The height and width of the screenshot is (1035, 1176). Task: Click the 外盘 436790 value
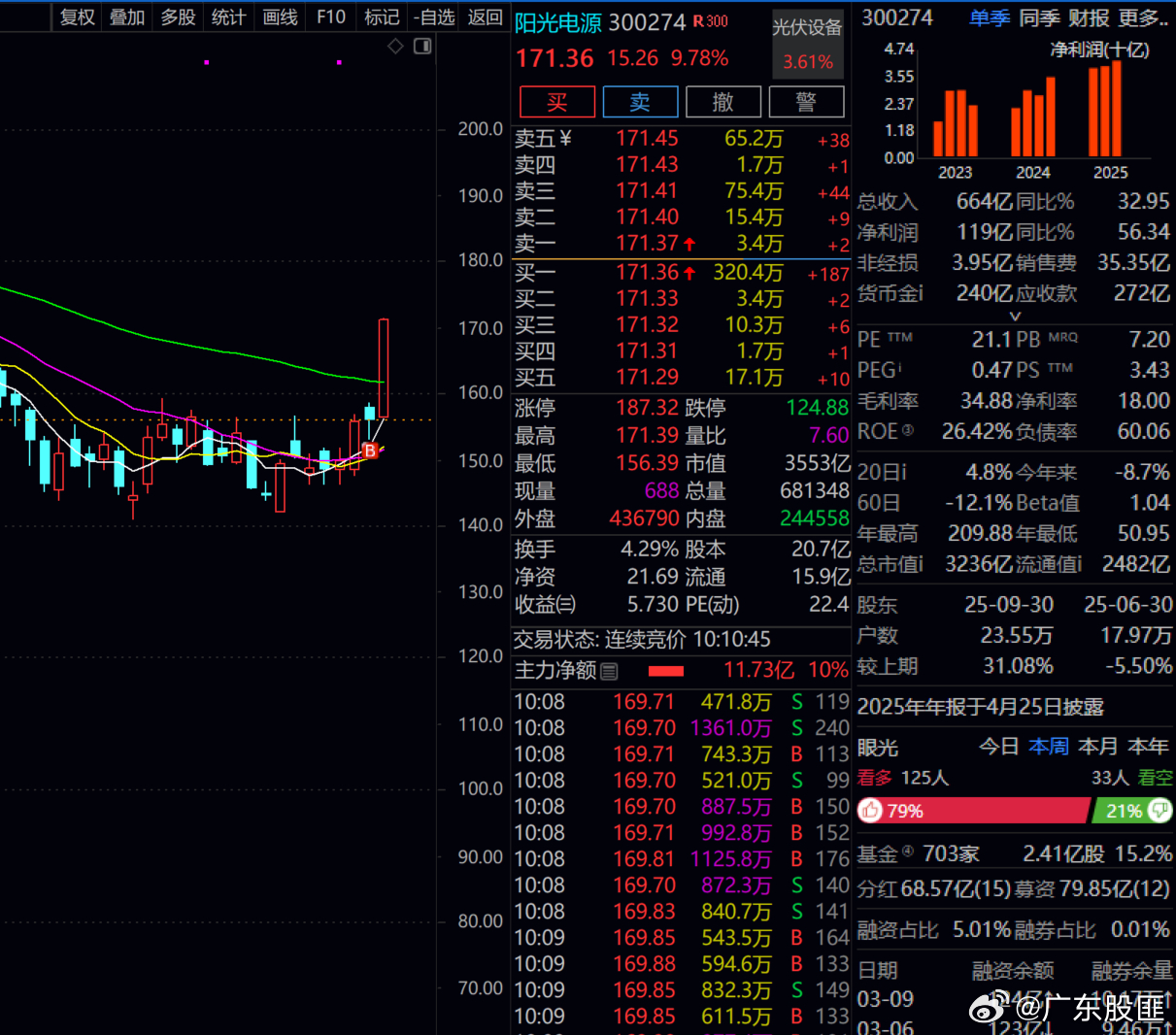pos(645,518)
